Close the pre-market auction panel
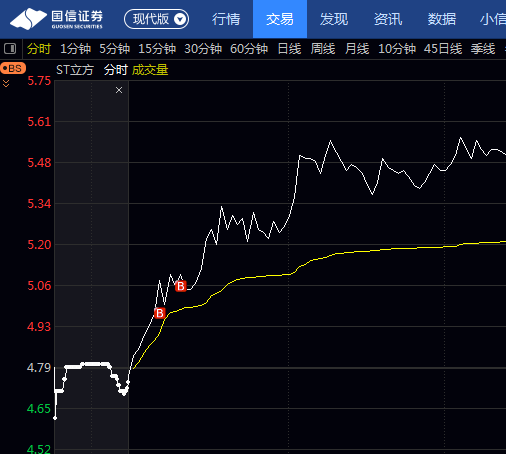506x454 pixels. [119, 90]
